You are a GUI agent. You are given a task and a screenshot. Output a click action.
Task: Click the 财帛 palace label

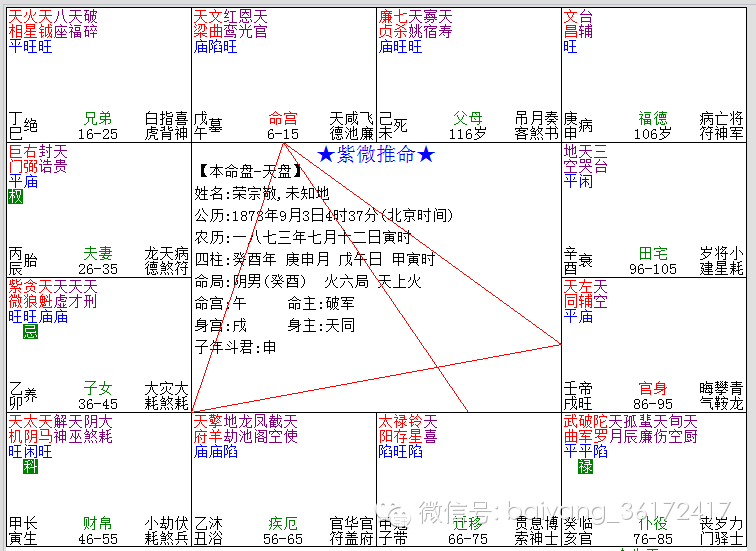tap(98, 523)
